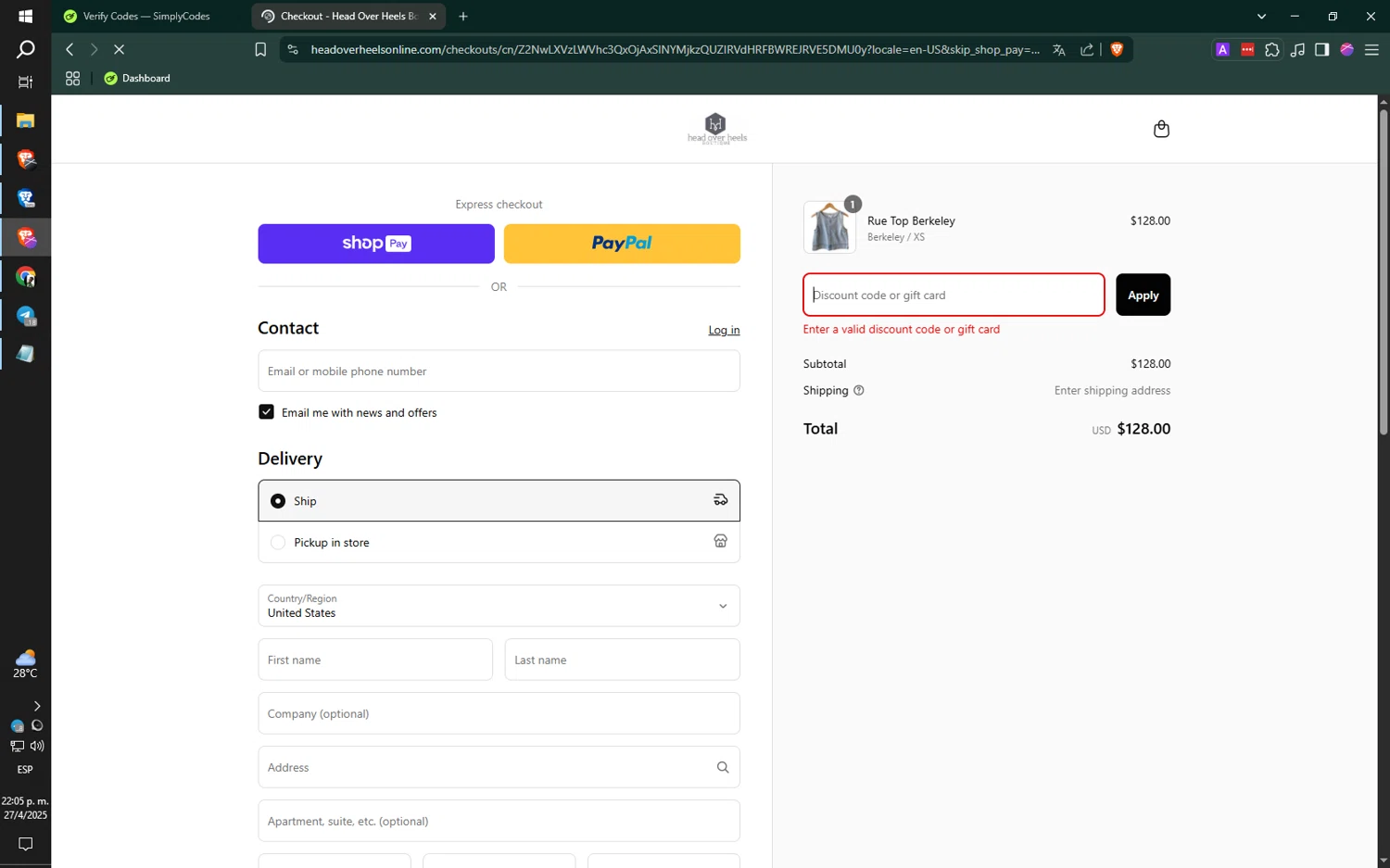Open the tab search dropdown arrow
Screen dimensions: 1390x868
[x=1261, y=17]
